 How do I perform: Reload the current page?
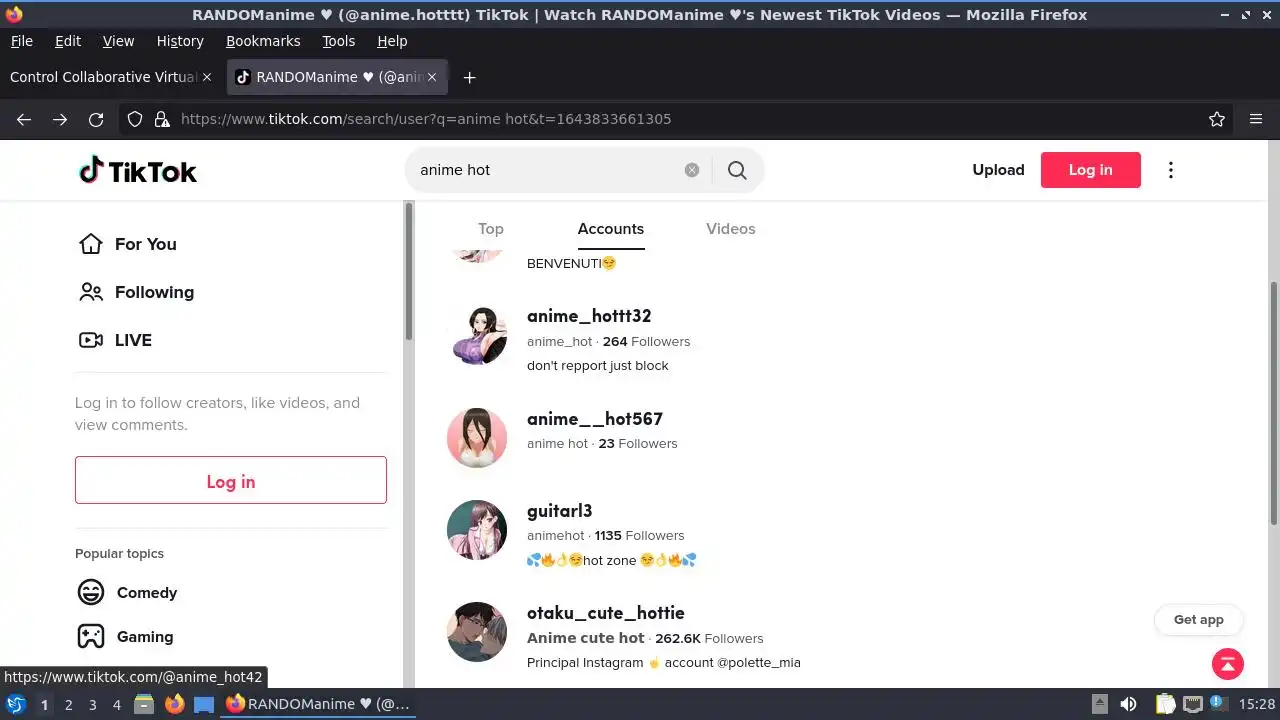click(x=96, y=119)
